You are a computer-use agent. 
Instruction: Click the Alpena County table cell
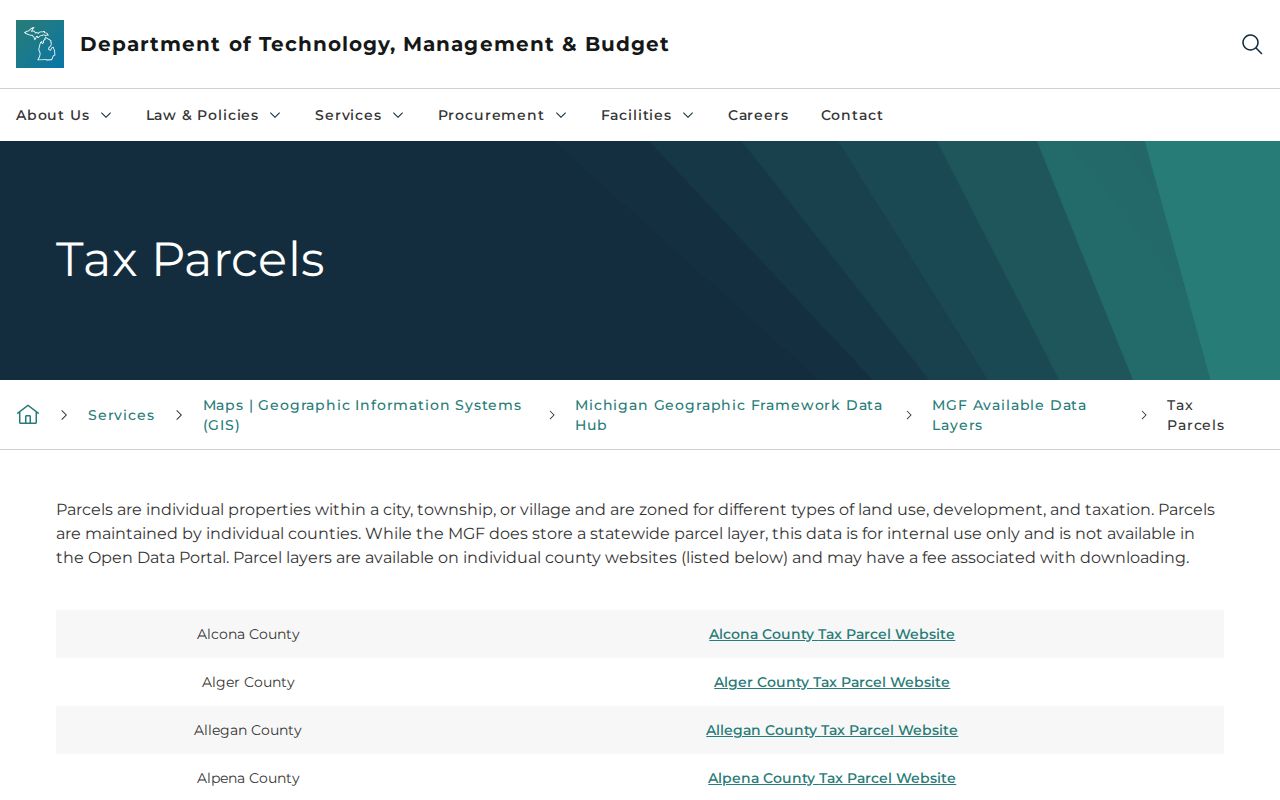(248, 778)
